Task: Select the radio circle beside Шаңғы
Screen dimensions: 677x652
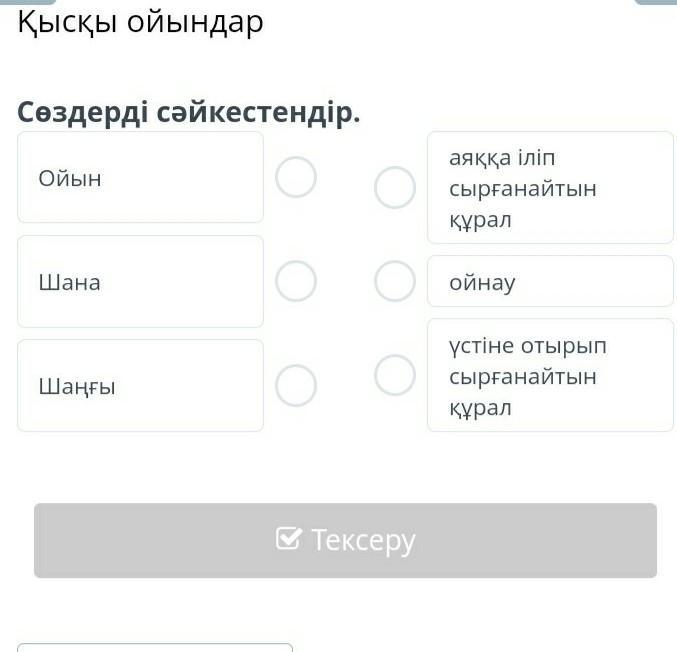Action: pos(296,385)
